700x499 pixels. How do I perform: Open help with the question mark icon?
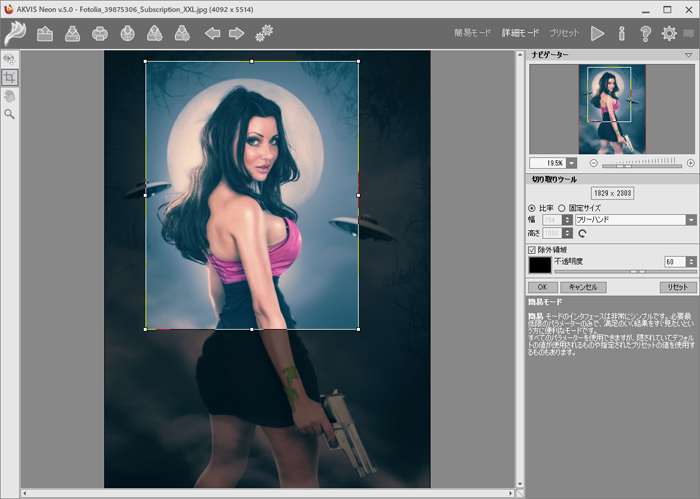[645, 33]
